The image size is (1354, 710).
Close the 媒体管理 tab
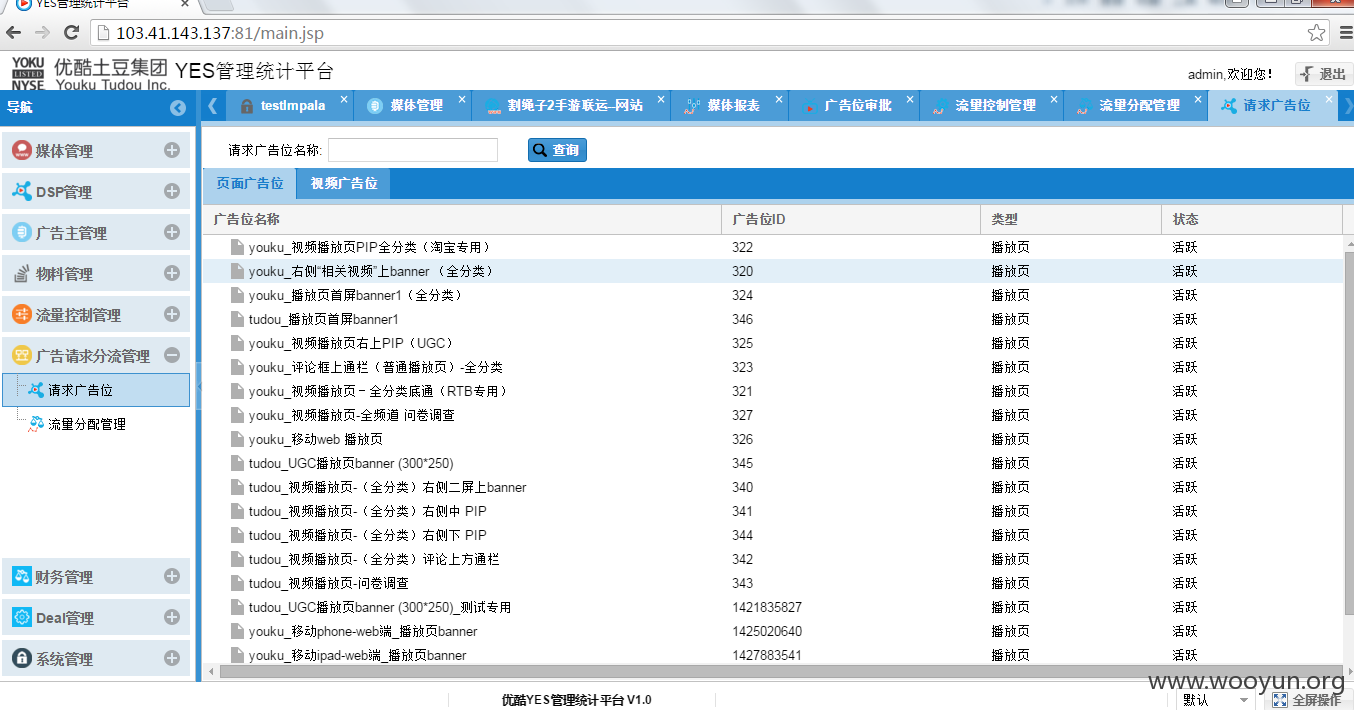pos(462,99)
